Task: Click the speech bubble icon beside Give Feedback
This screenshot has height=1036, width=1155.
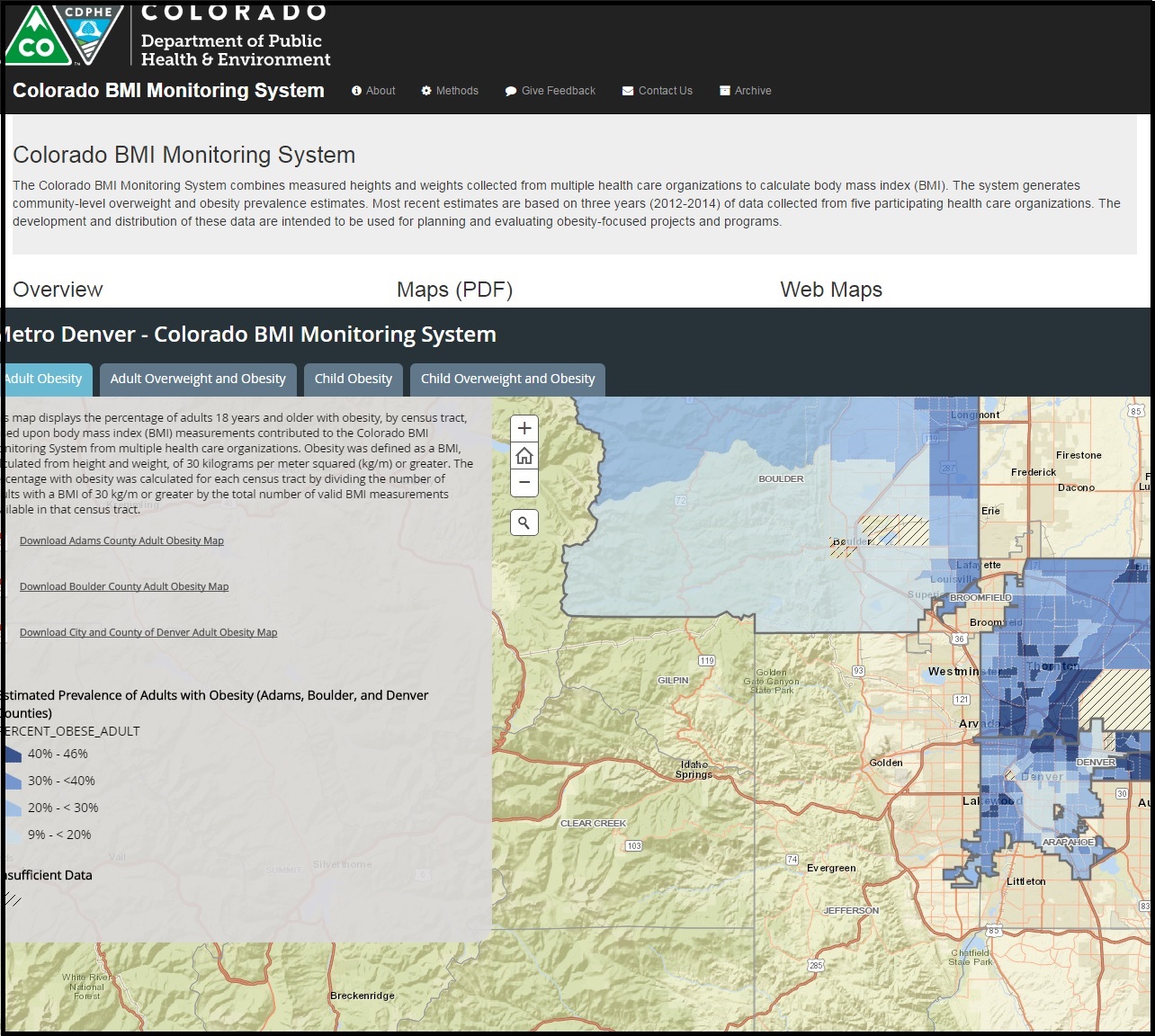Action: (511, 90)
